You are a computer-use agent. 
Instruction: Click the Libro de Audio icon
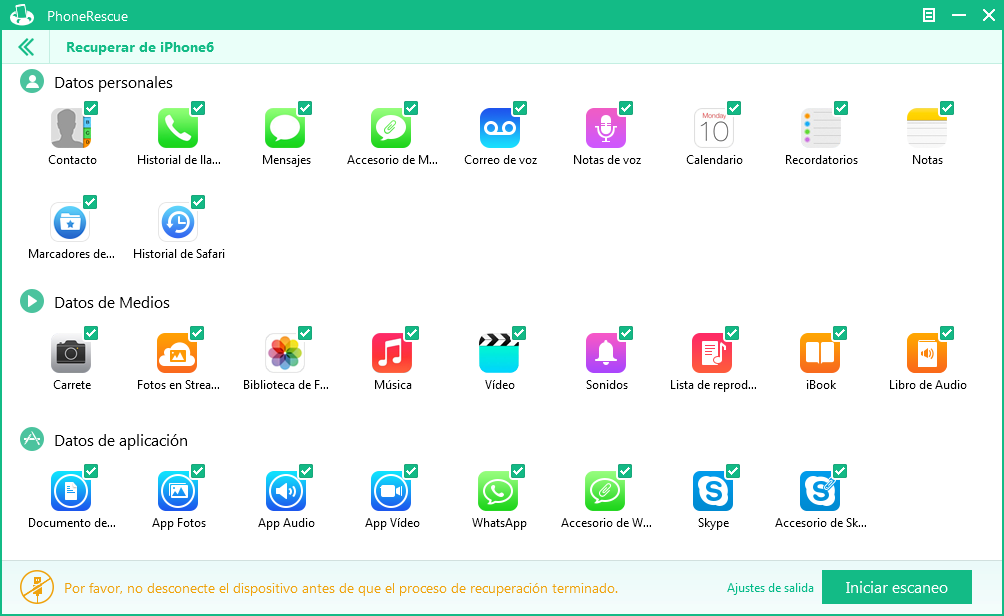[927, 353]
